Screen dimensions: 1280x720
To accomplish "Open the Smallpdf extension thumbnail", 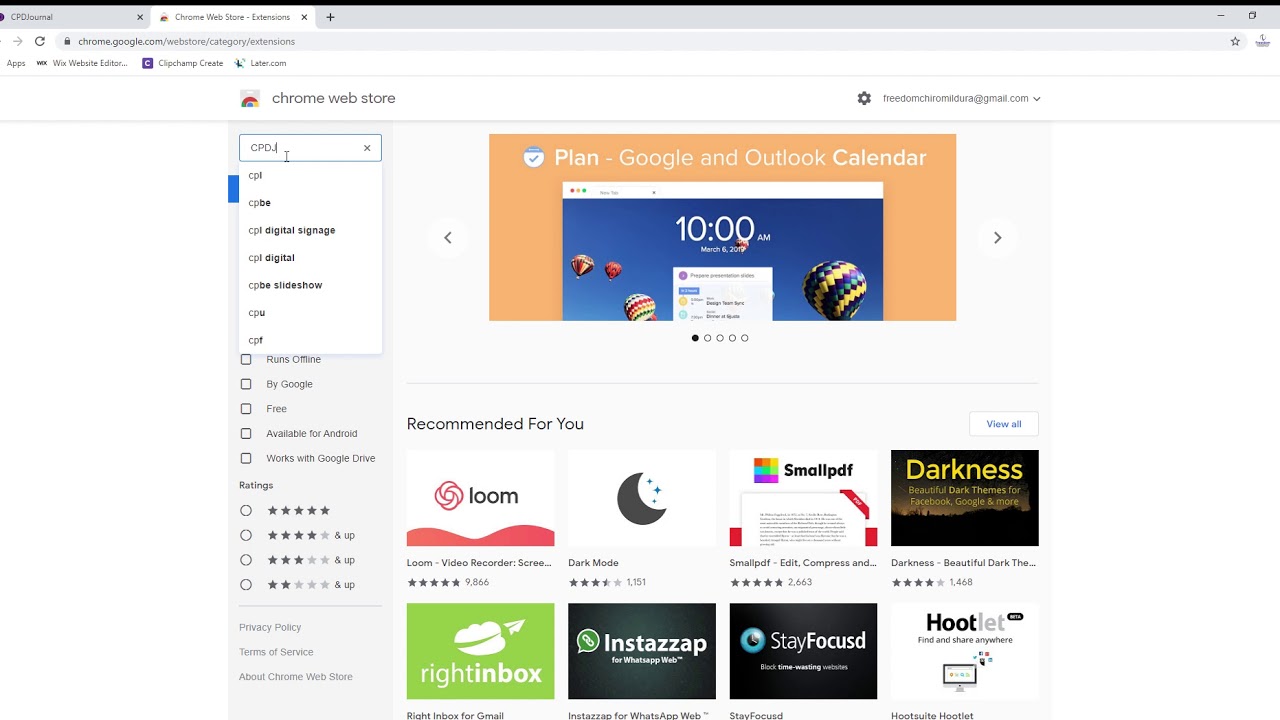I will [x=803, y=498].
